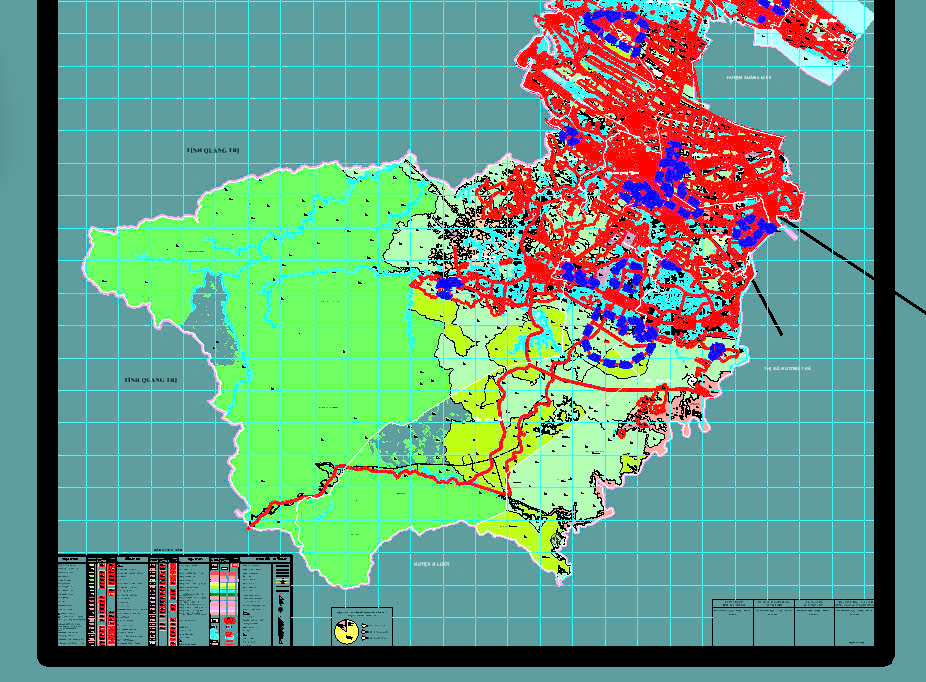Click the star symbol in the legend table
Image resolution: width=926 pixels, height=682 pixels.
[x=282, y=581]
